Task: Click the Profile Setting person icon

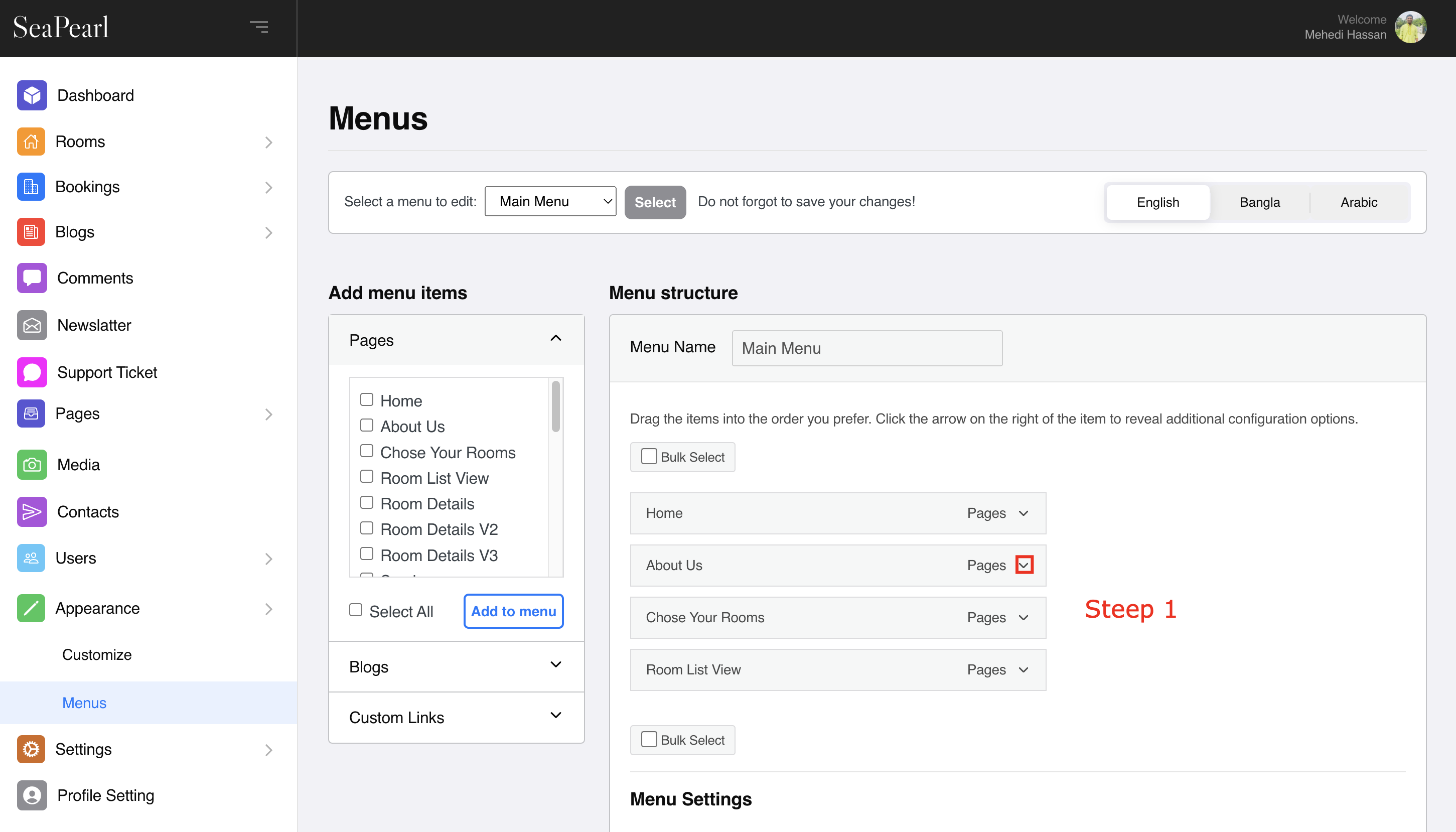Action: tap(32, 795)
